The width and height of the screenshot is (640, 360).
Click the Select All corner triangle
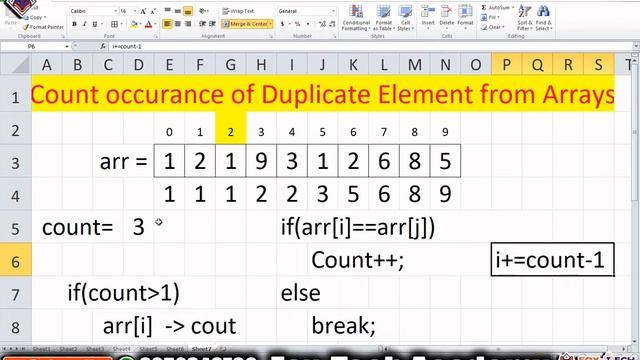coord(16,64)
